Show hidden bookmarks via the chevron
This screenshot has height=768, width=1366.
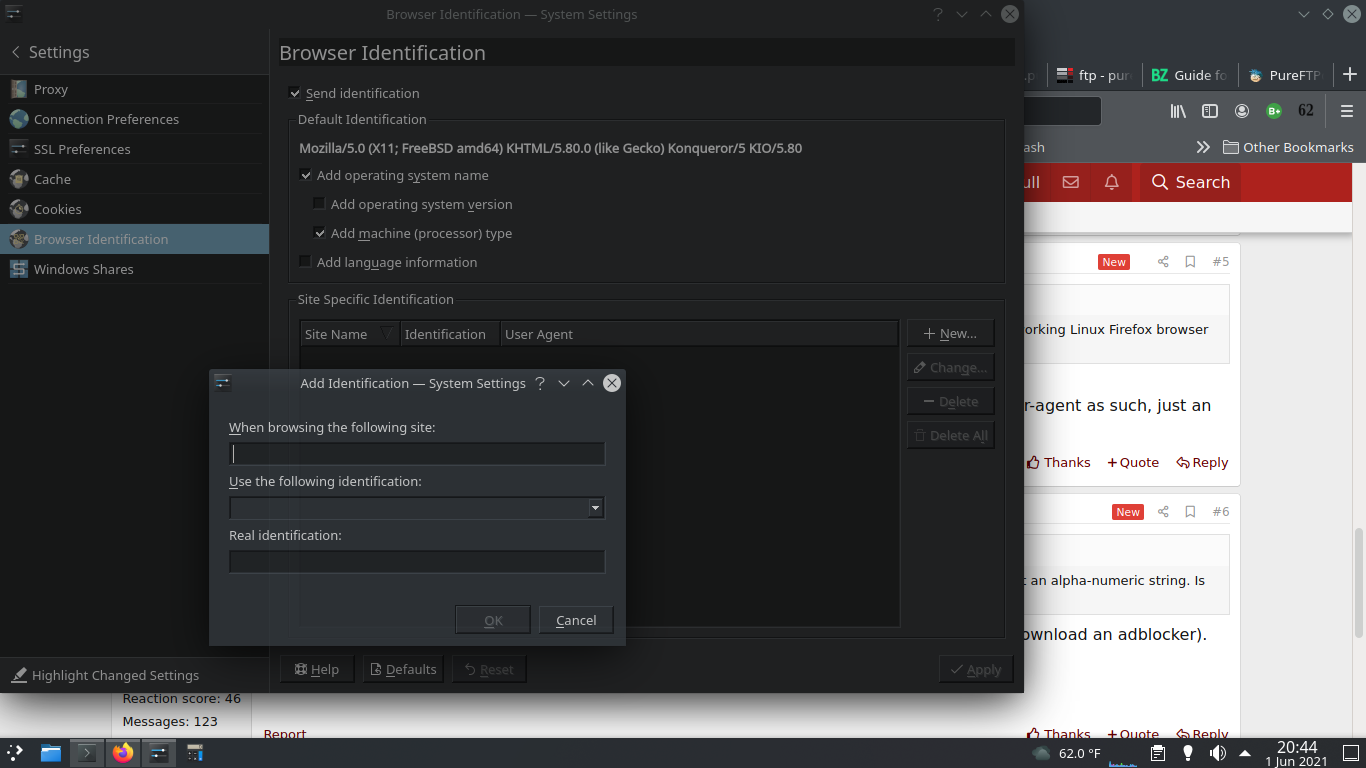1203,147
